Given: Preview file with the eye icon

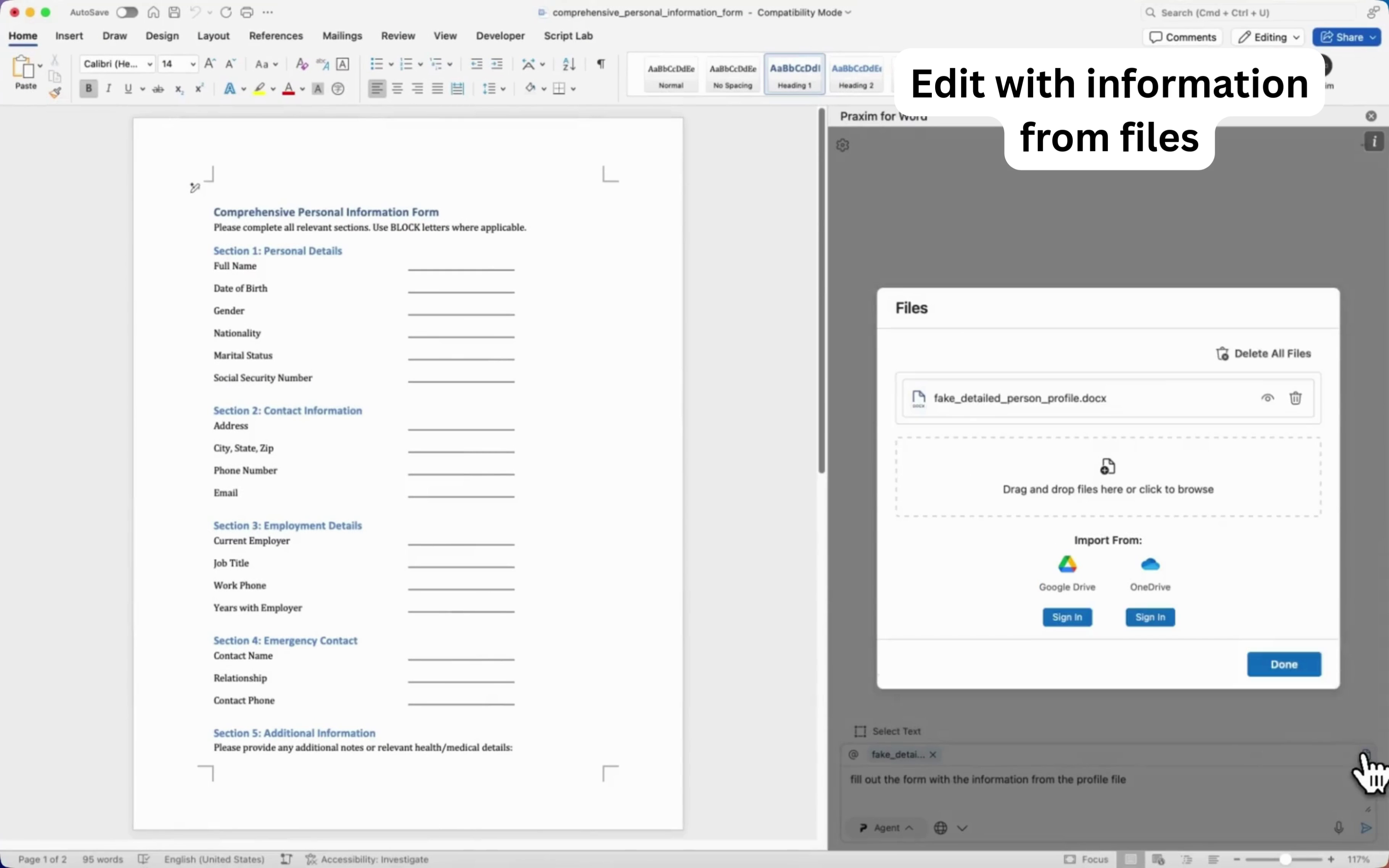Looking at the screenshot, I should (1267, 398).
